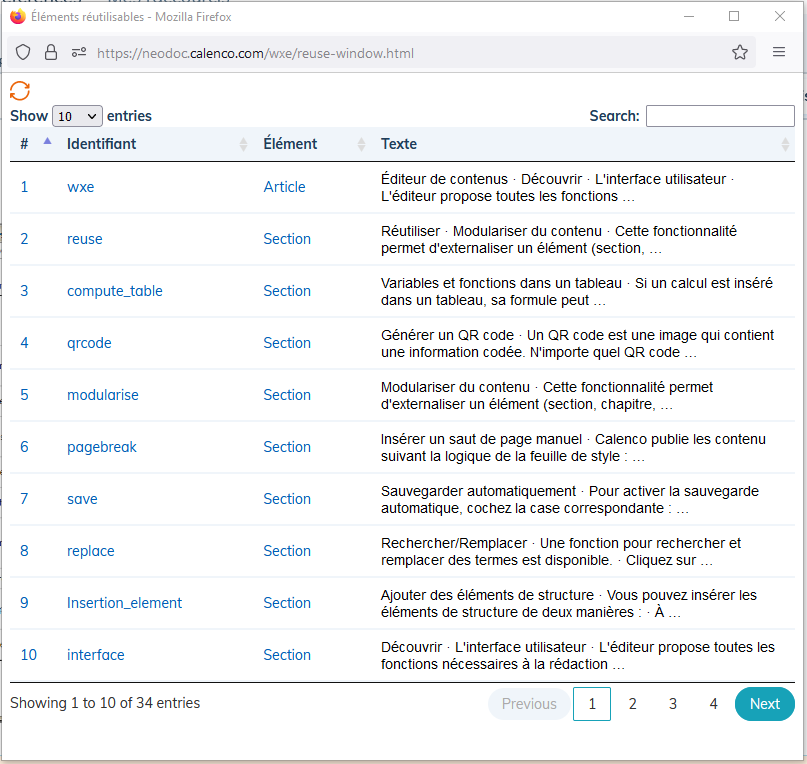This screenshot has width=807, height=764.
Task: Sort by the # column arrow
Action: [47, 141]
